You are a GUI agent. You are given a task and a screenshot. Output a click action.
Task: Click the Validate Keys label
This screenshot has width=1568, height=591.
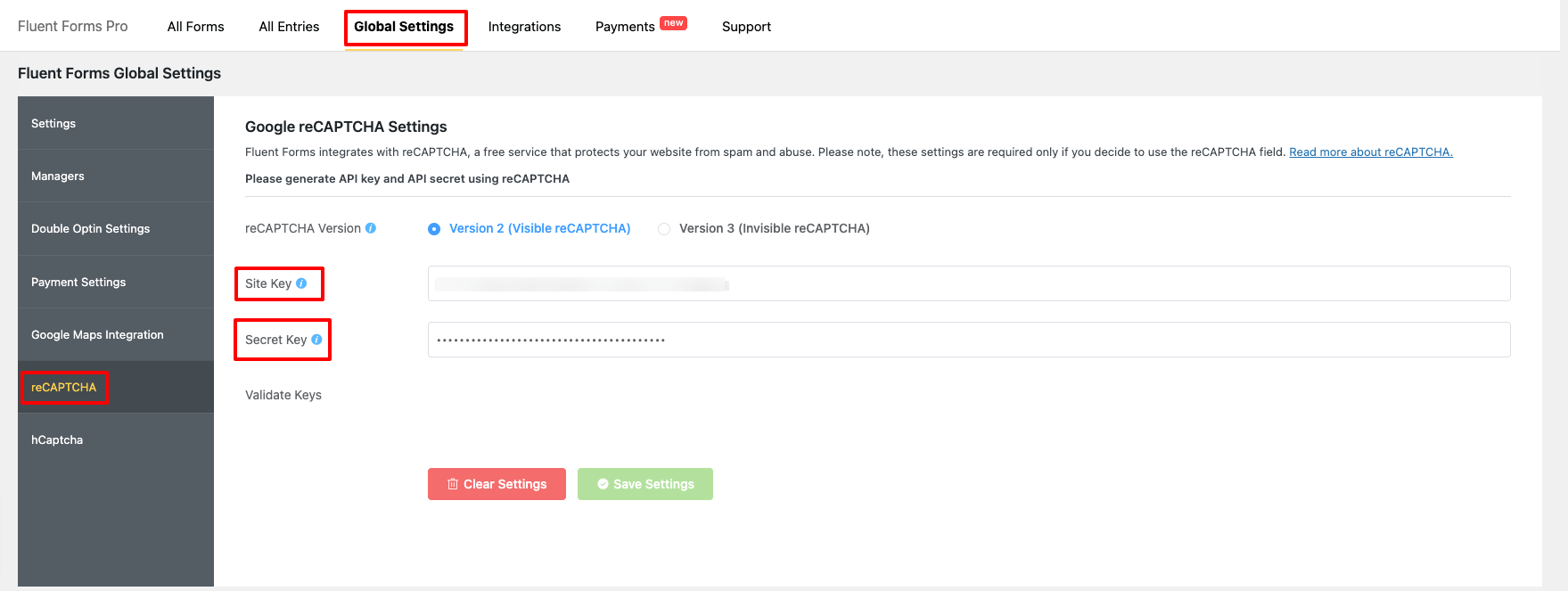click(283, 395)
